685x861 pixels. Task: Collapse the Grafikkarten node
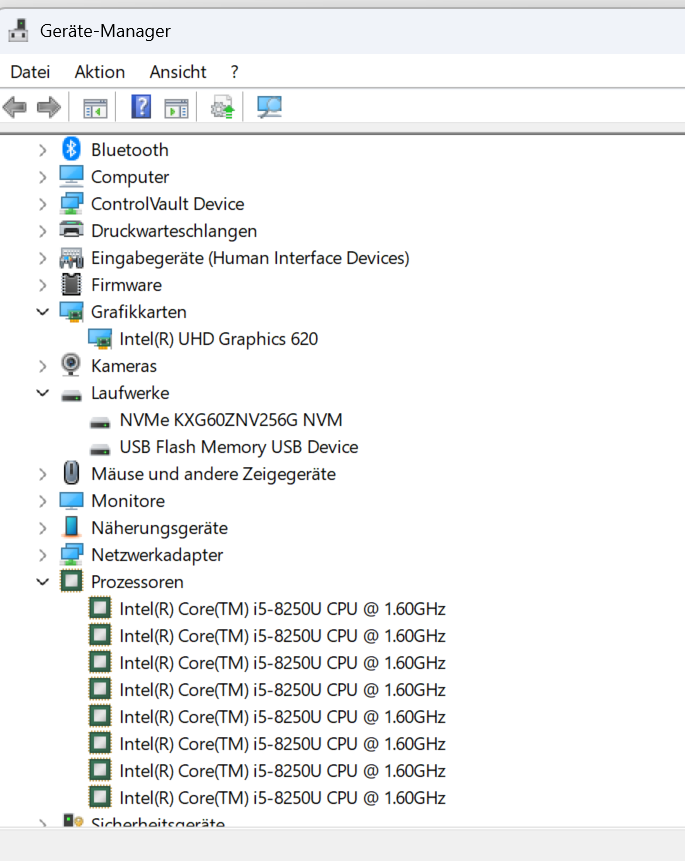click(43, 311)
